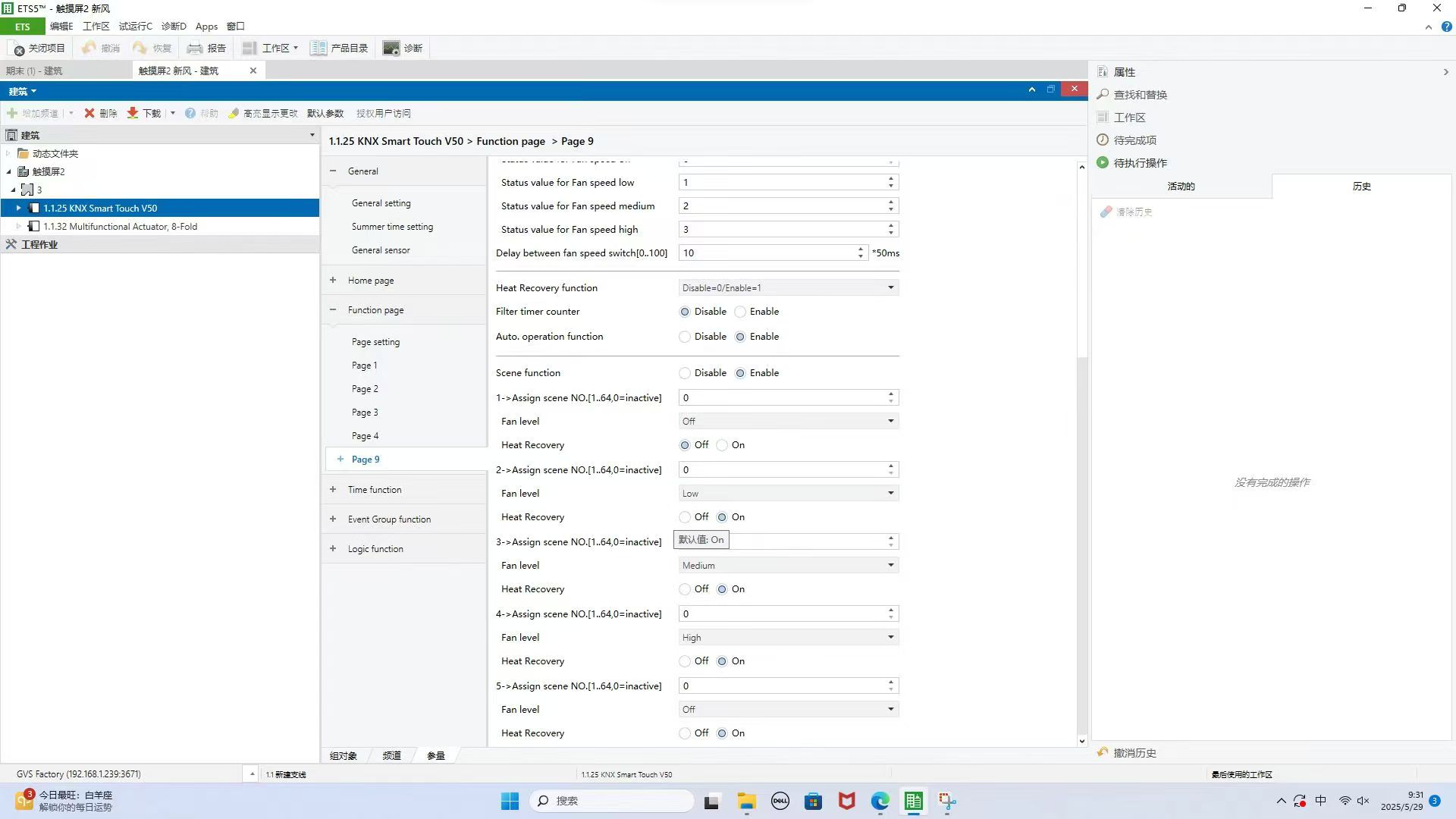The width and height of the screenshot is (1456, 819).
Task: Open the Reports printer icon
Action: (x=195, y=49)
